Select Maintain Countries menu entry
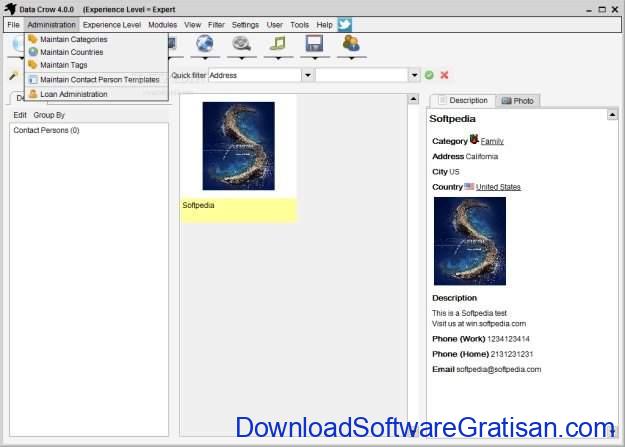The height and width of the screenshot is (447, 625). click(x=71, y=52)
